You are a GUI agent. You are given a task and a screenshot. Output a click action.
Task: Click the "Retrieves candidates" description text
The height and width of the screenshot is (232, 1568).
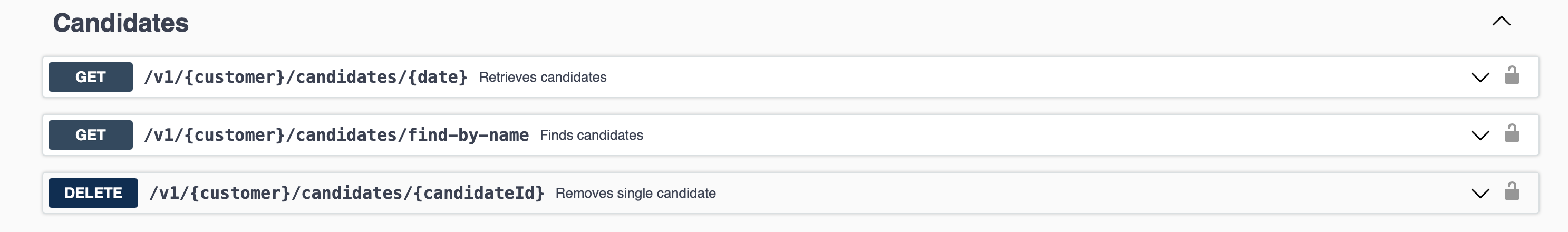(x=543, y=78)
